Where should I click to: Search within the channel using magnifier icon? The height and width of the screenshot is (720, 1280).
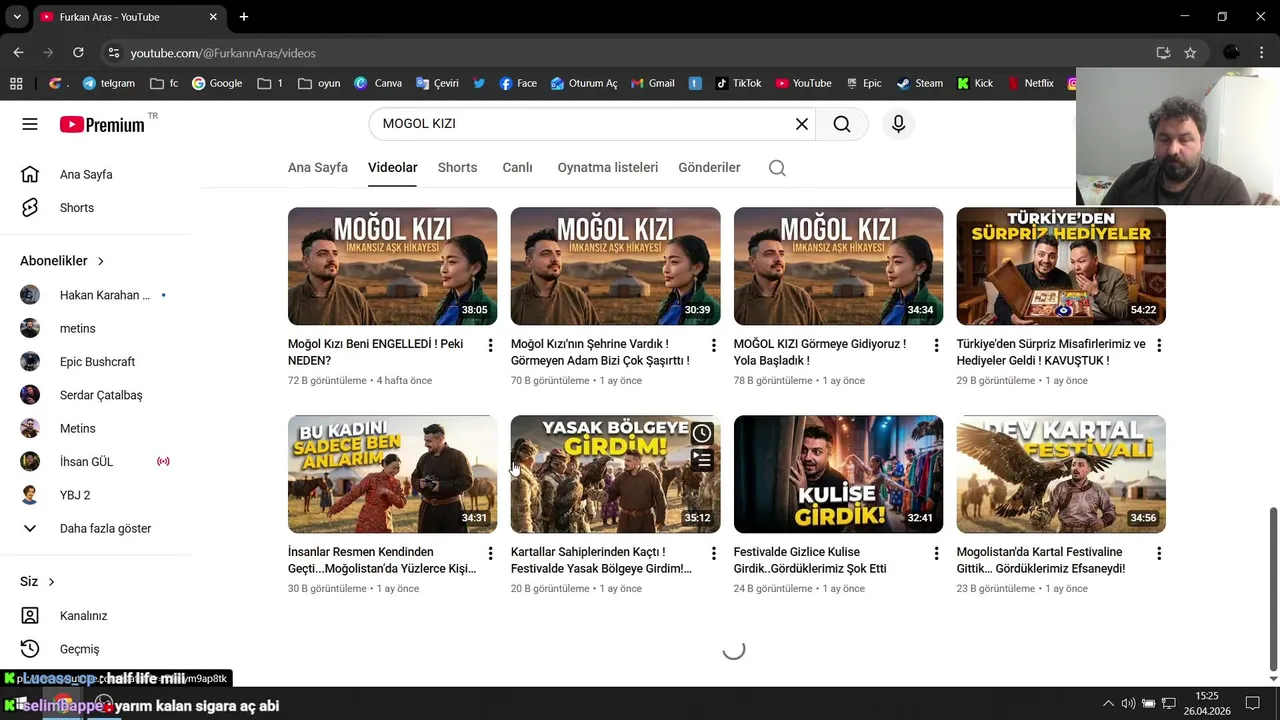point(777,168)
